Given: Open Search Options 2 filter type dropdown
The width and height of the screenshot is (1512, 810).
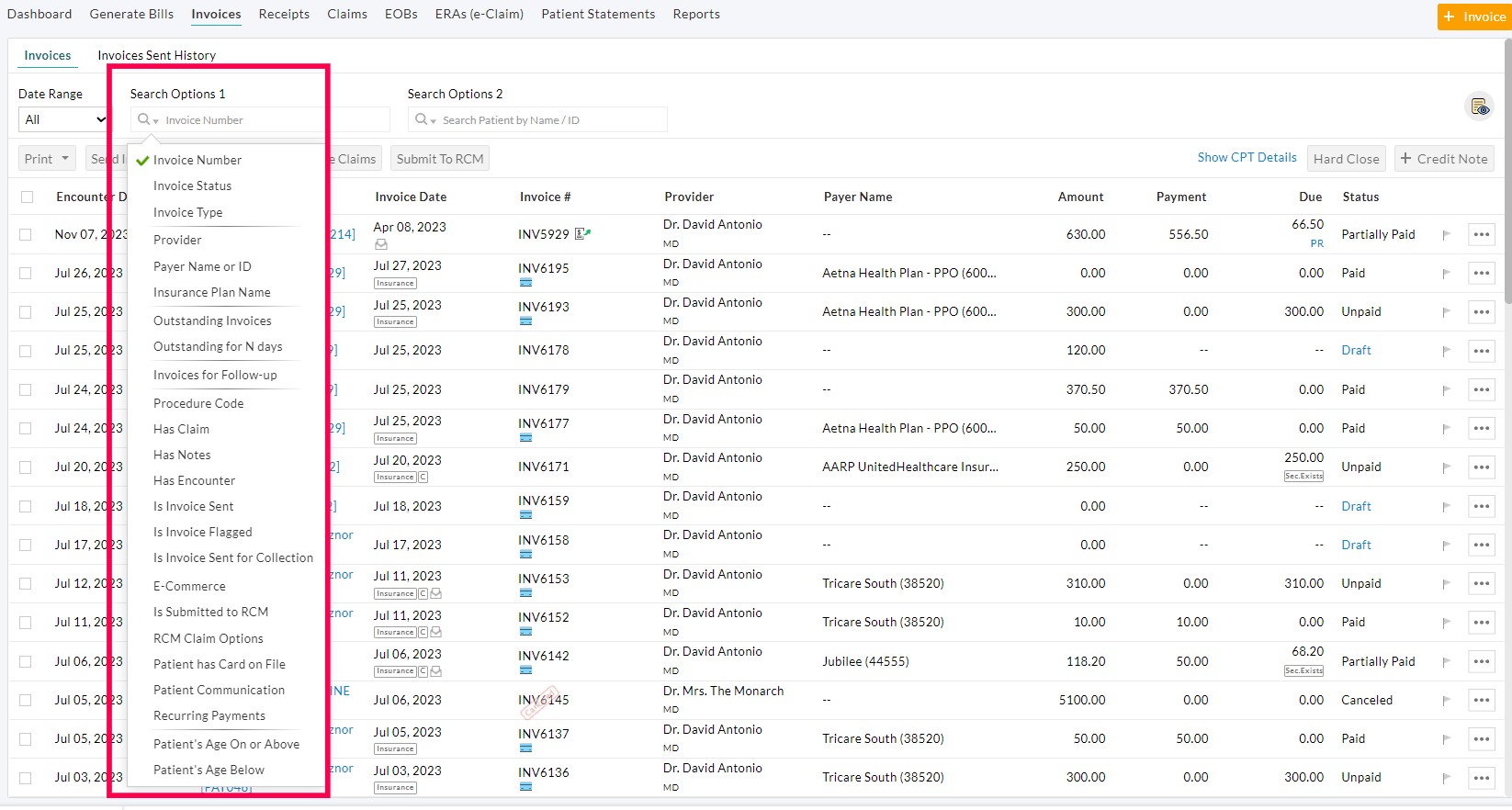Looking at the screenshot, I should [425, 119].
